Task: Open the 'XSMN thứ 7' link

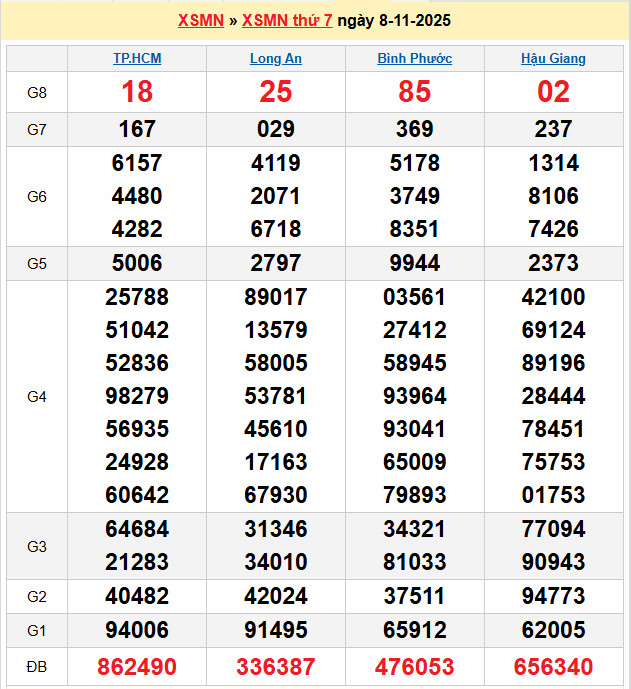Action: 287,20
